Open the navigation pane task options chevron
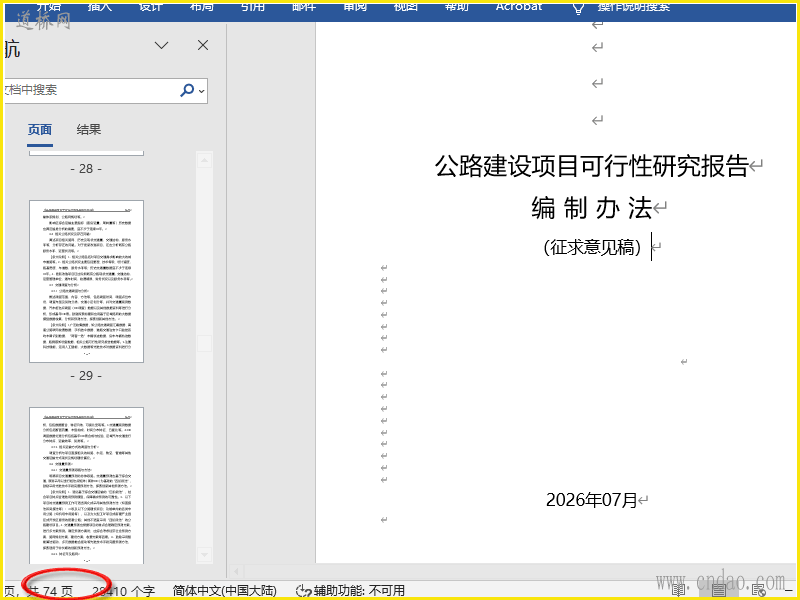This screenshot has height=600, width=800. (162, 45)
